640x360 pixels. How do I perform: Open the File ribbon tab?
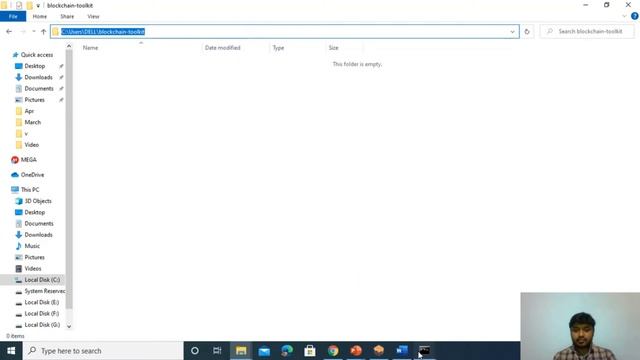pyautogui.click(x=13, y=16)
